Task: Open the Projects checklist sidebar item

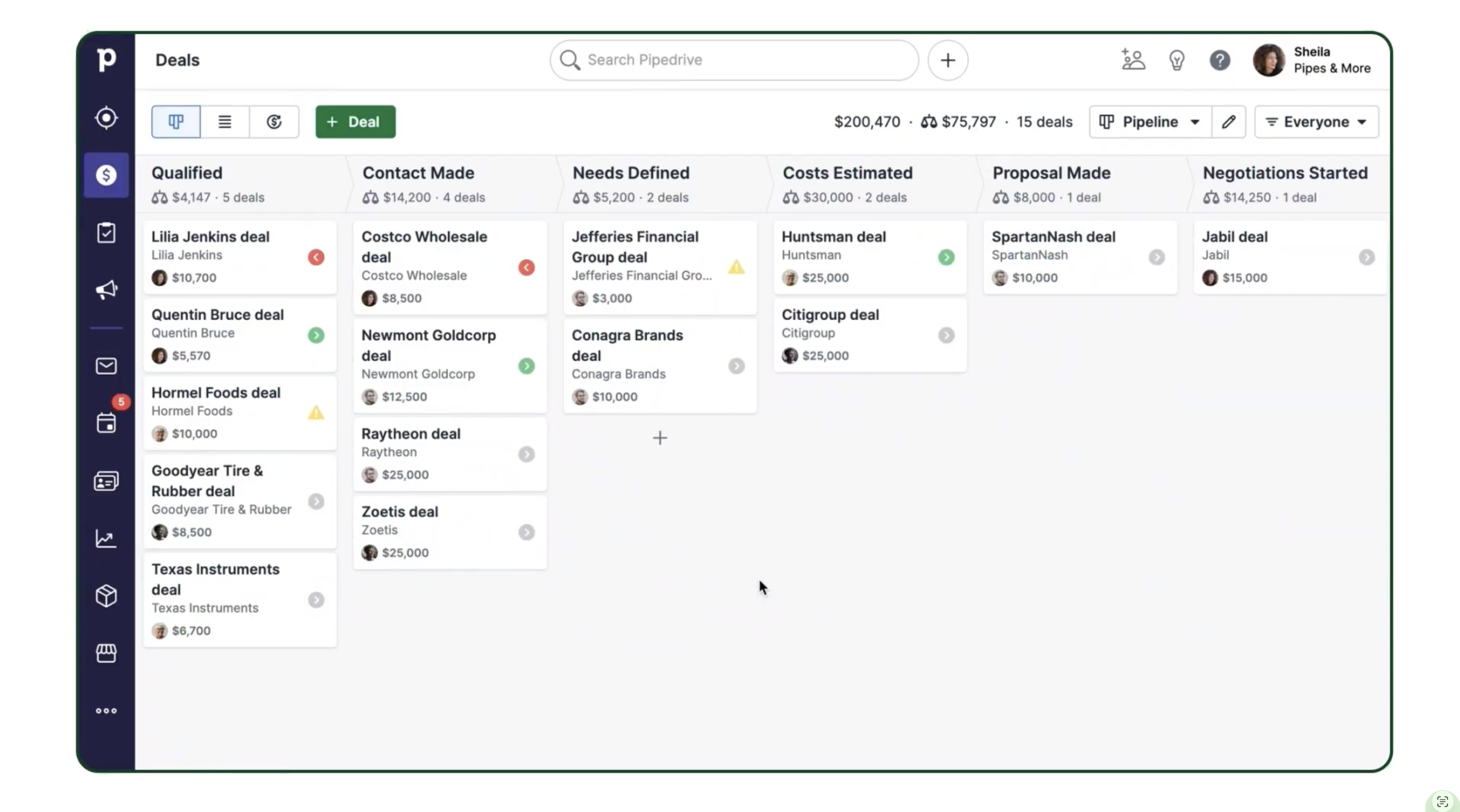Action: 106,233
